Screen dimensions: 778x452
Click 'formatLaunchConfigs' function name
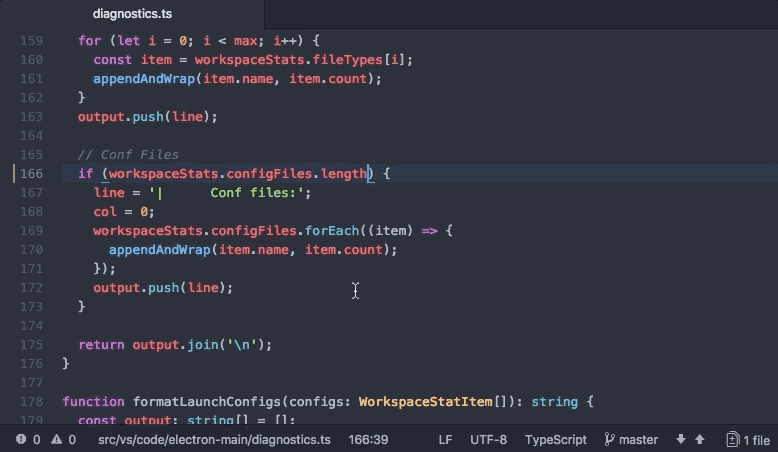pyautogui.click(x=206, y=401)
